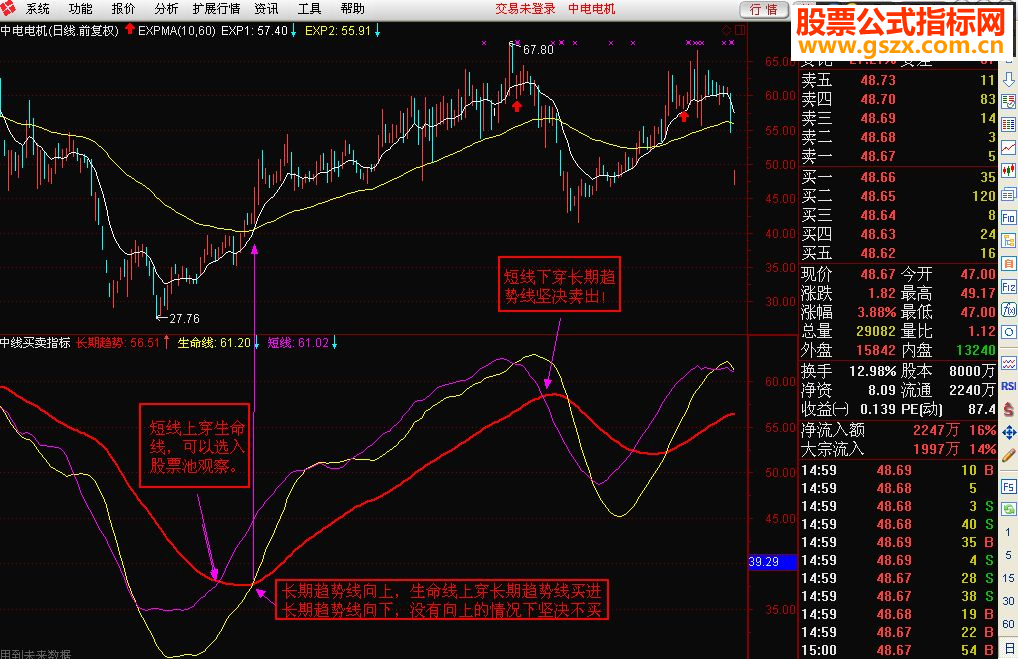Image resolution: width=1018 pixels, height=659 pixels.
Task: Select the 买五 48.62 order row
Action: [899, 253]
